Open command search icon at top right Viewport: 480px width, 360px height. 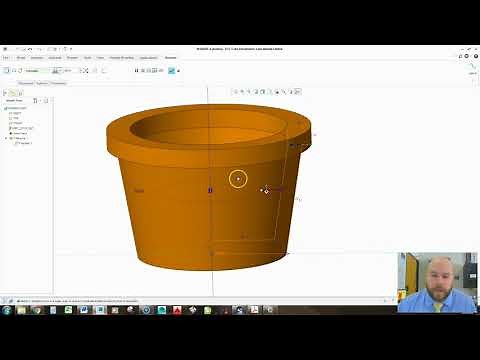pyautogui.click(x=460, y=56)
